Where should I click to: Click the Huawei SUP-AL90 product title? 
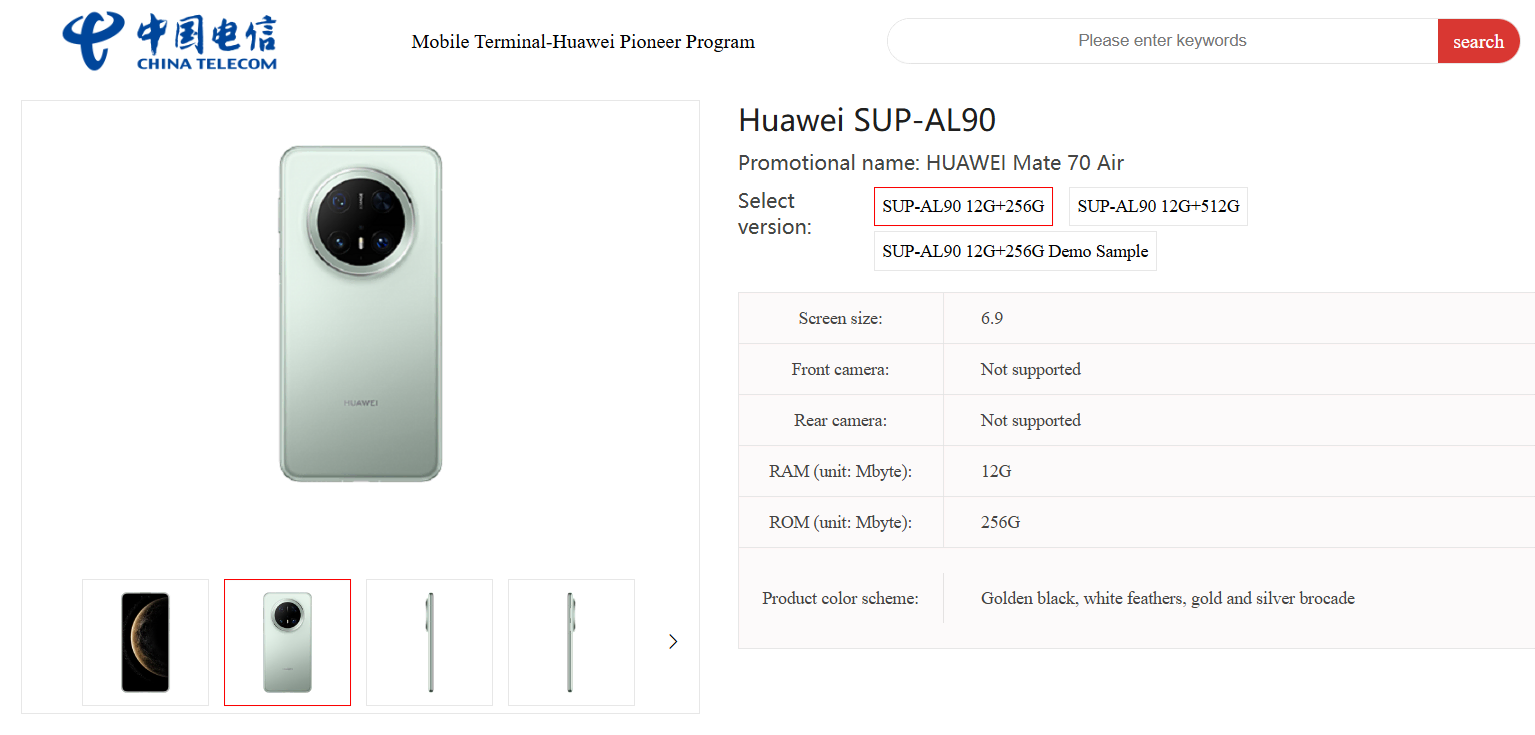point(866,119)
